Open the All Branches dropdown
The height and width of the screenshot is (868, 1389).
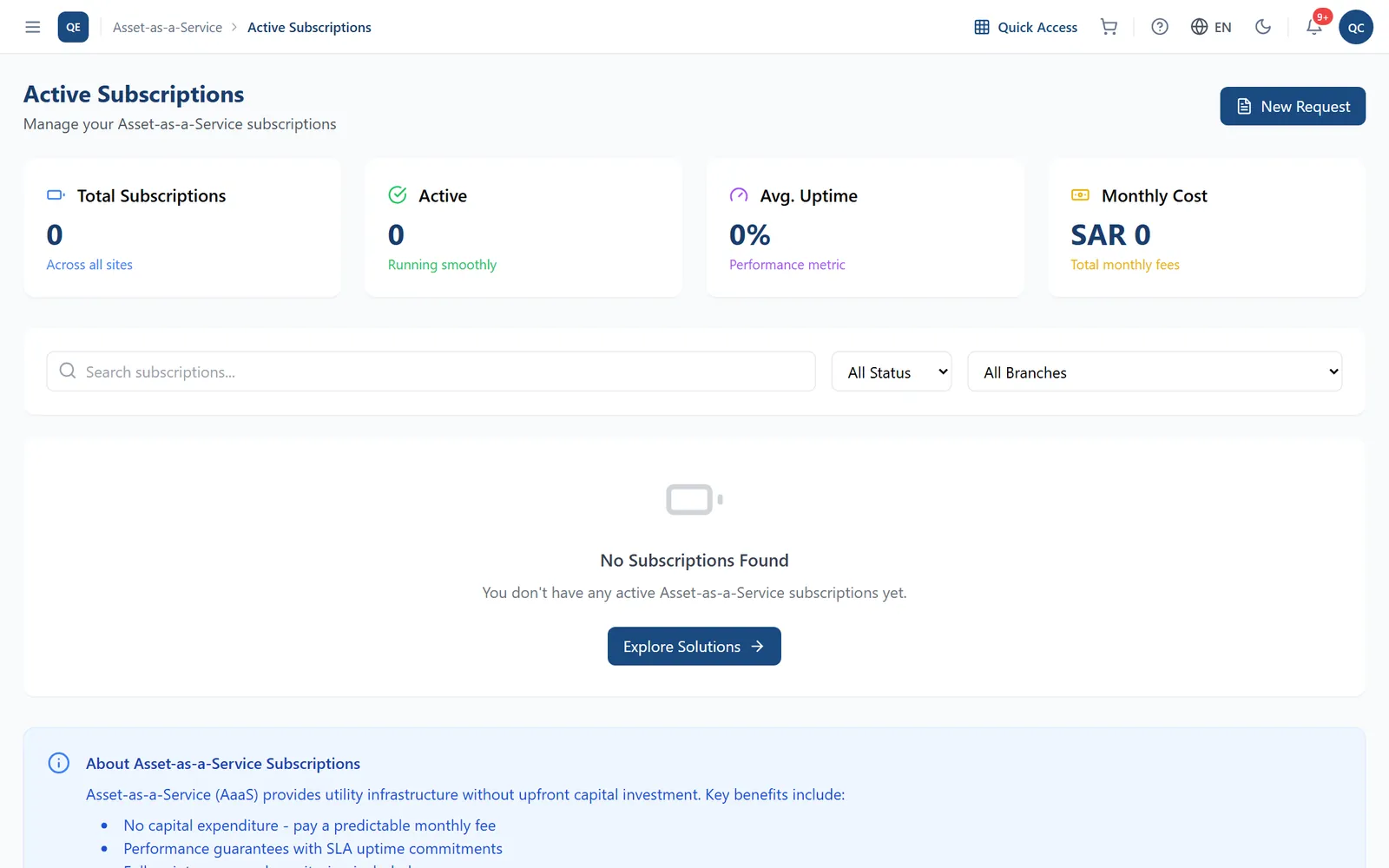click(1155, 372)
